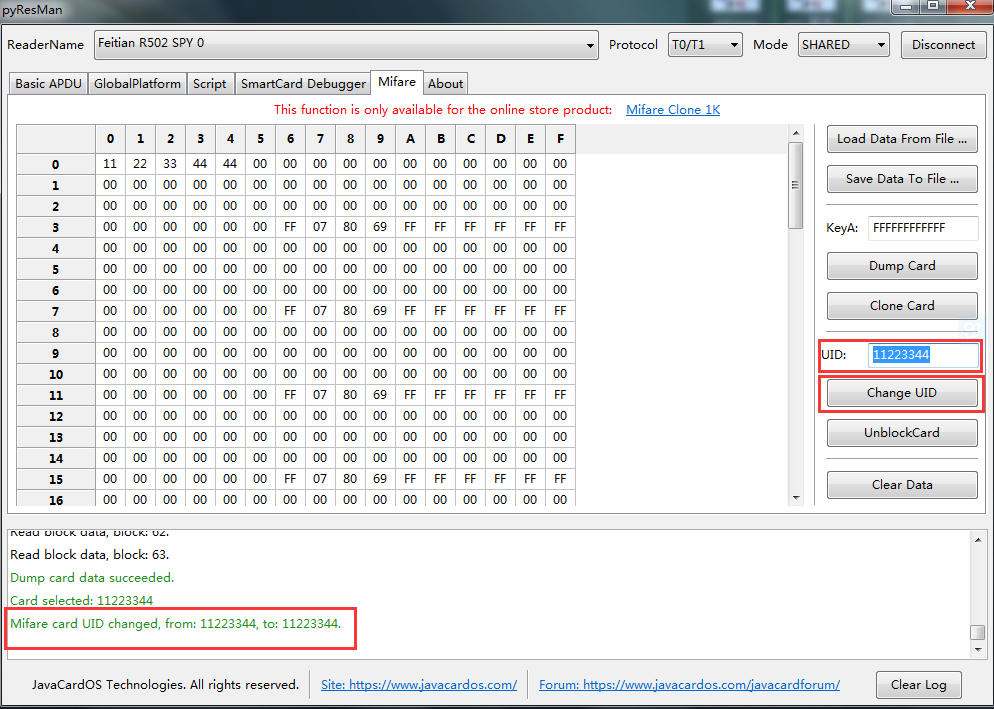Open the Mode SHARED dropdown

[843, 45]
